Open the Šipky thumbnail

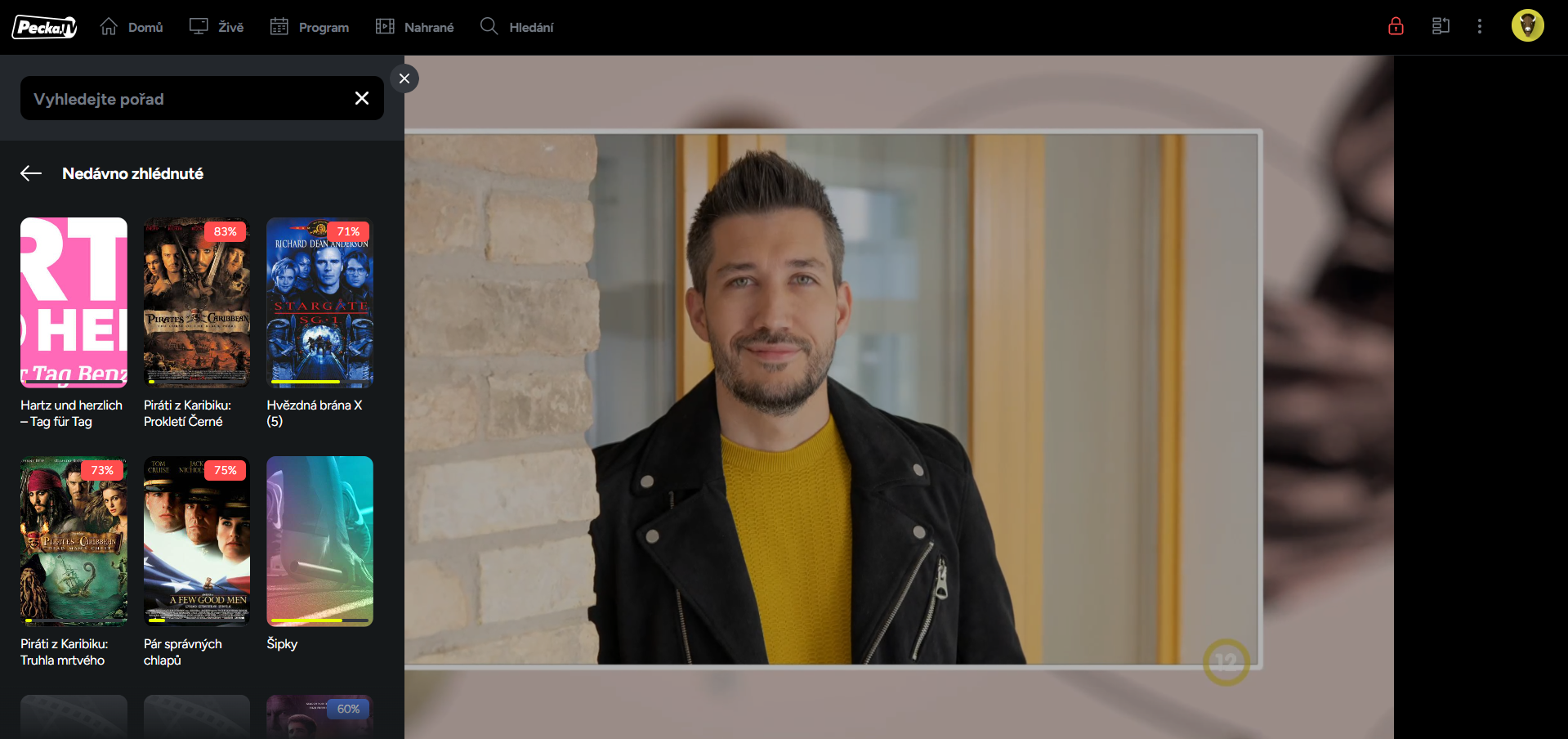319,541
